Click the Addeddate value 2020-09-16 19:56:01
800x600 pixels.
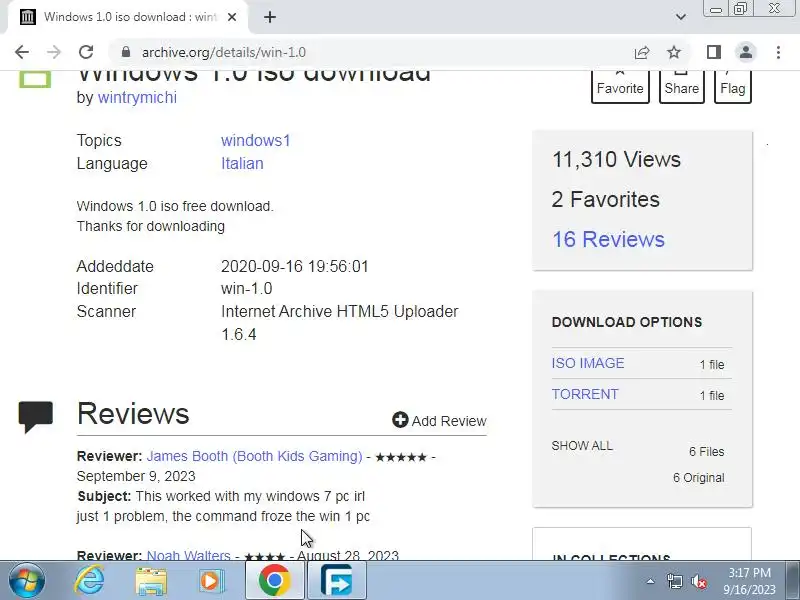coord(295,266)
